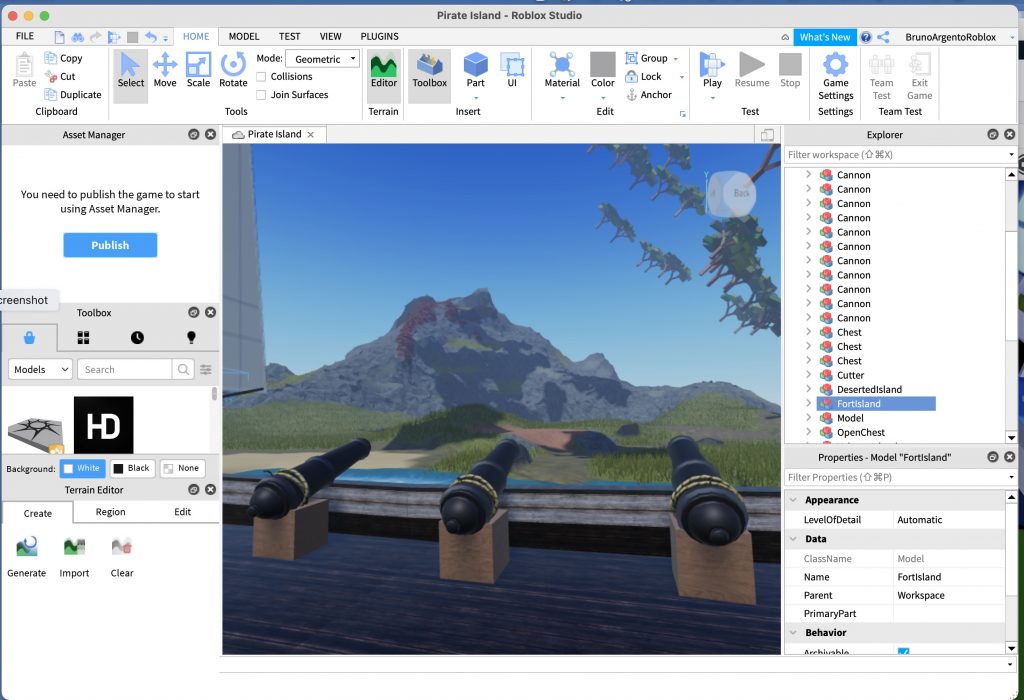Click the share icon near What's New
The image size is (1024, 700).
click(883, 37)
